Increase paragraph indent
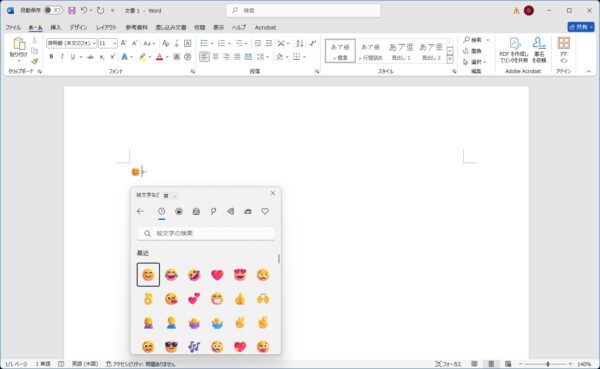Screen dimensions: 600x369 (269, 43)
